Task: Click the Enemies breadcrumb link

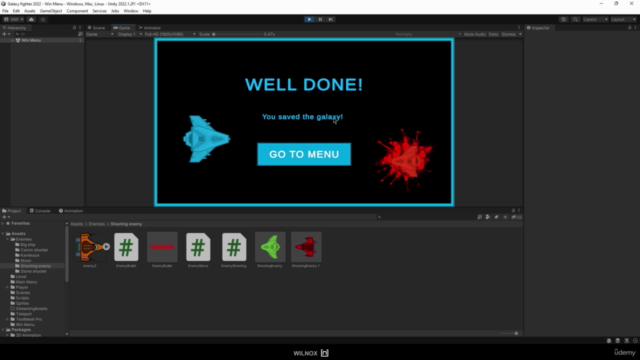Action: click(x=97, y=224)
